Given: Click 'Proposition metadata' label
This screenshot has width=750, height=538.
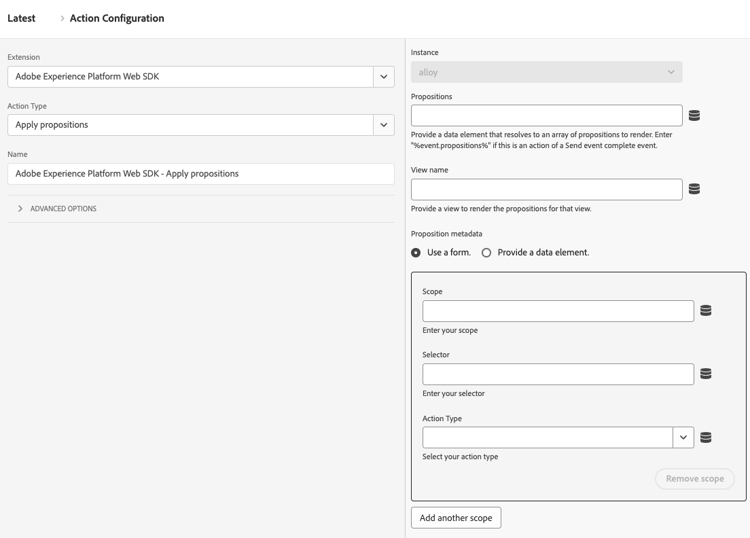Looking at the screenshot, I should coord(446,234).
